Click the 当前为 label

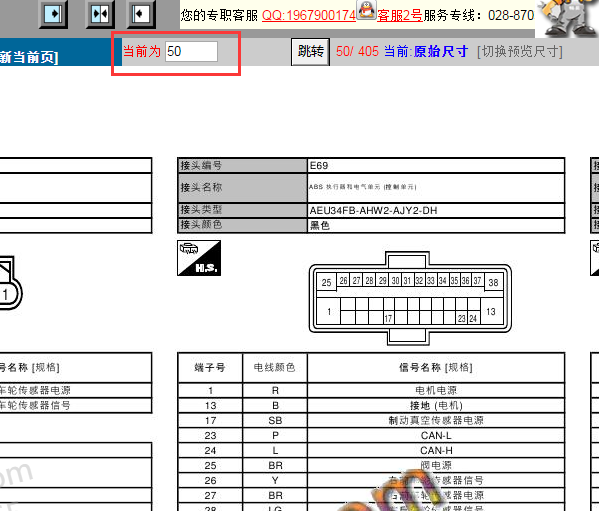coord(142,51)
